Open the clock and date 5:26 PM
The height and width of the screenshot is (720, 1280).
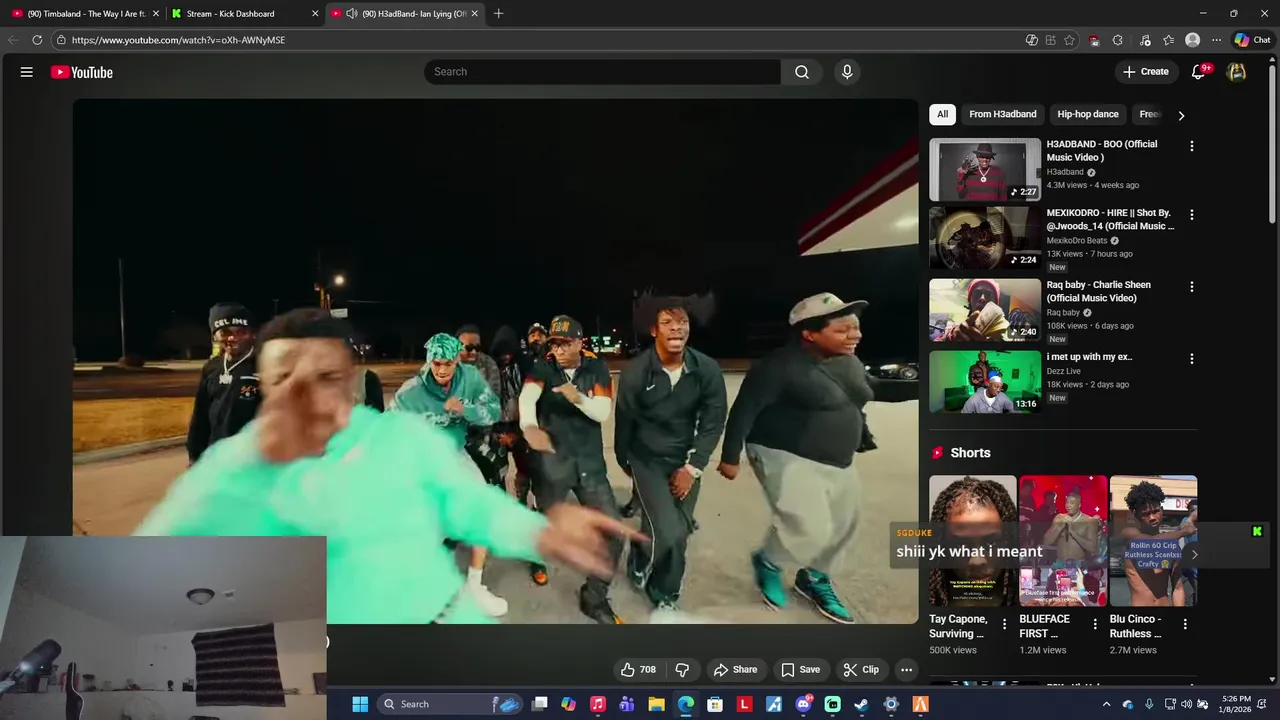coord(1236,704)
